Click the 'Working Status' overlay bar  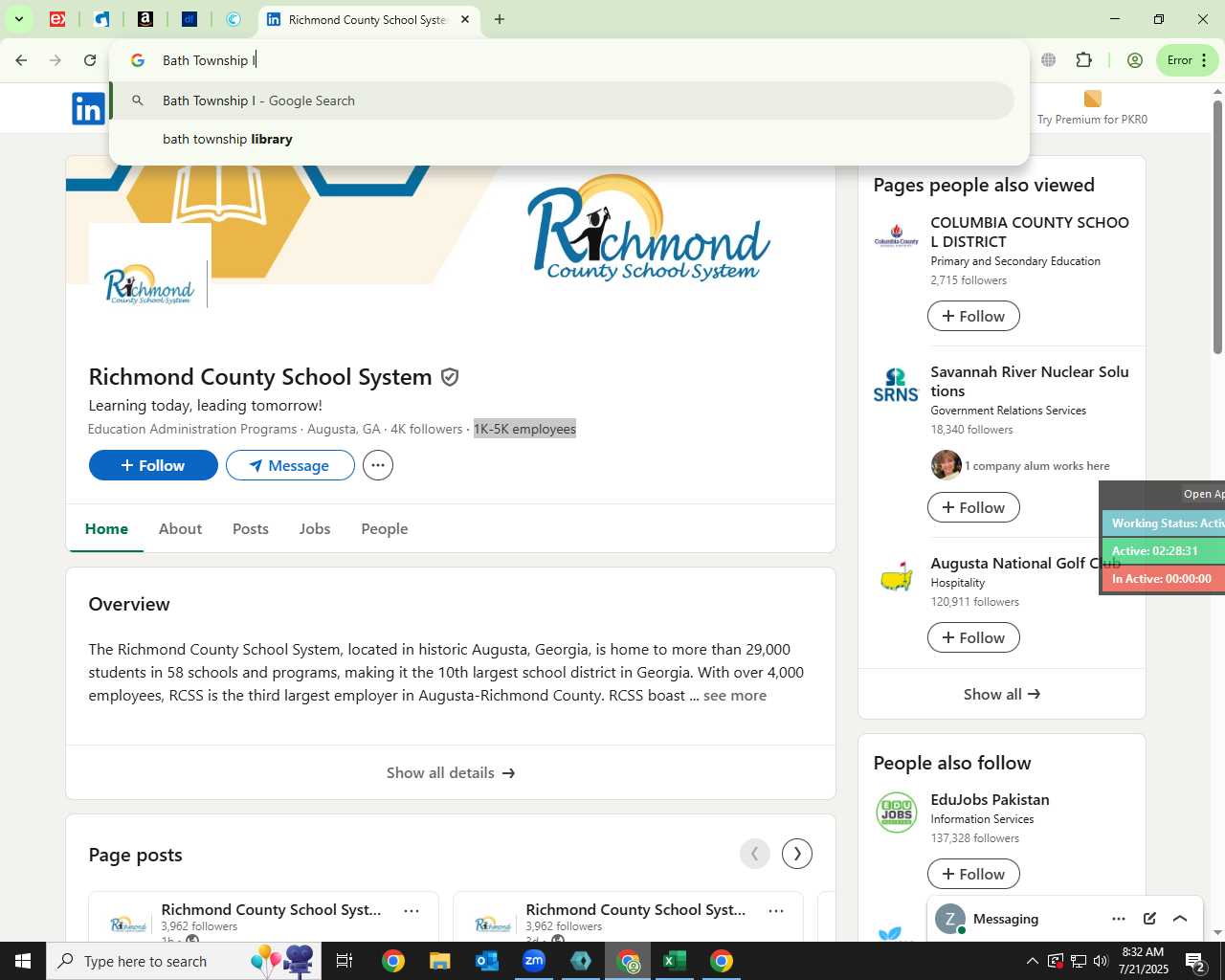(x=1164, y=523)
